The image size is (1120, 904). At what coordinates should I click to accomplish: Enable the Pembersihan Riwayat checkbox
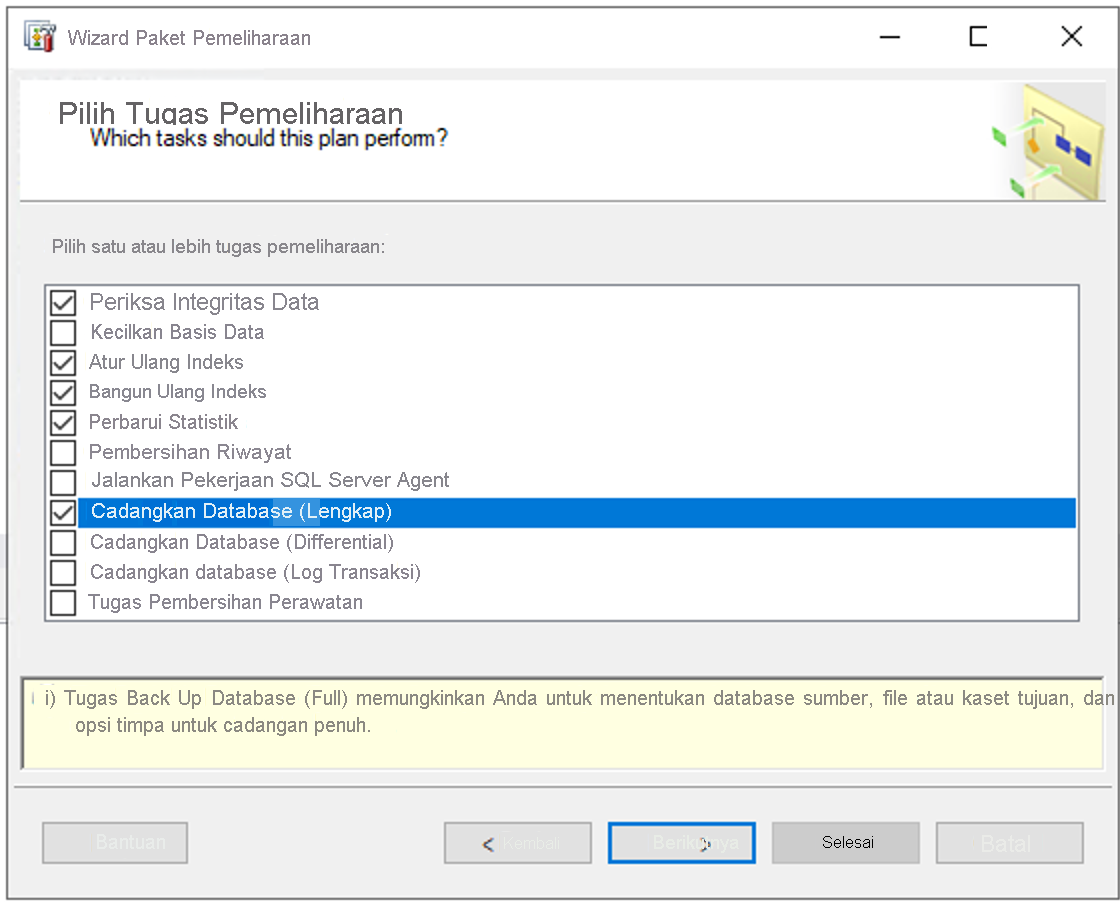coord(63,453)
